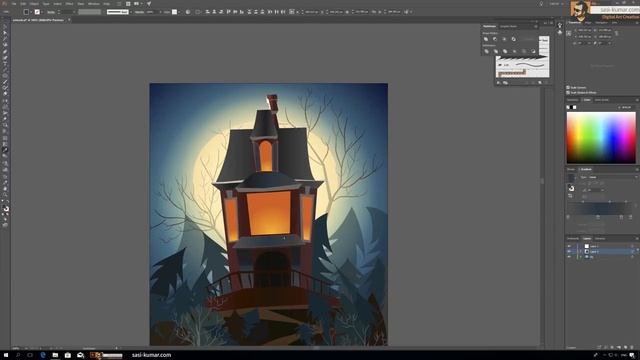The image size is (640, 360).
Task: Click the Exclude shape mode icon
Action: point(514,39)
